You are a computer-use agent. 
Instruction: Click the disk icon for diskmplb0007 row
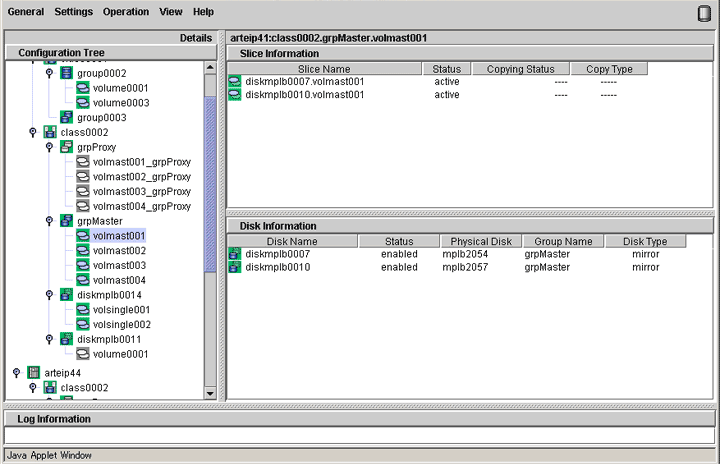pos(235,254)
